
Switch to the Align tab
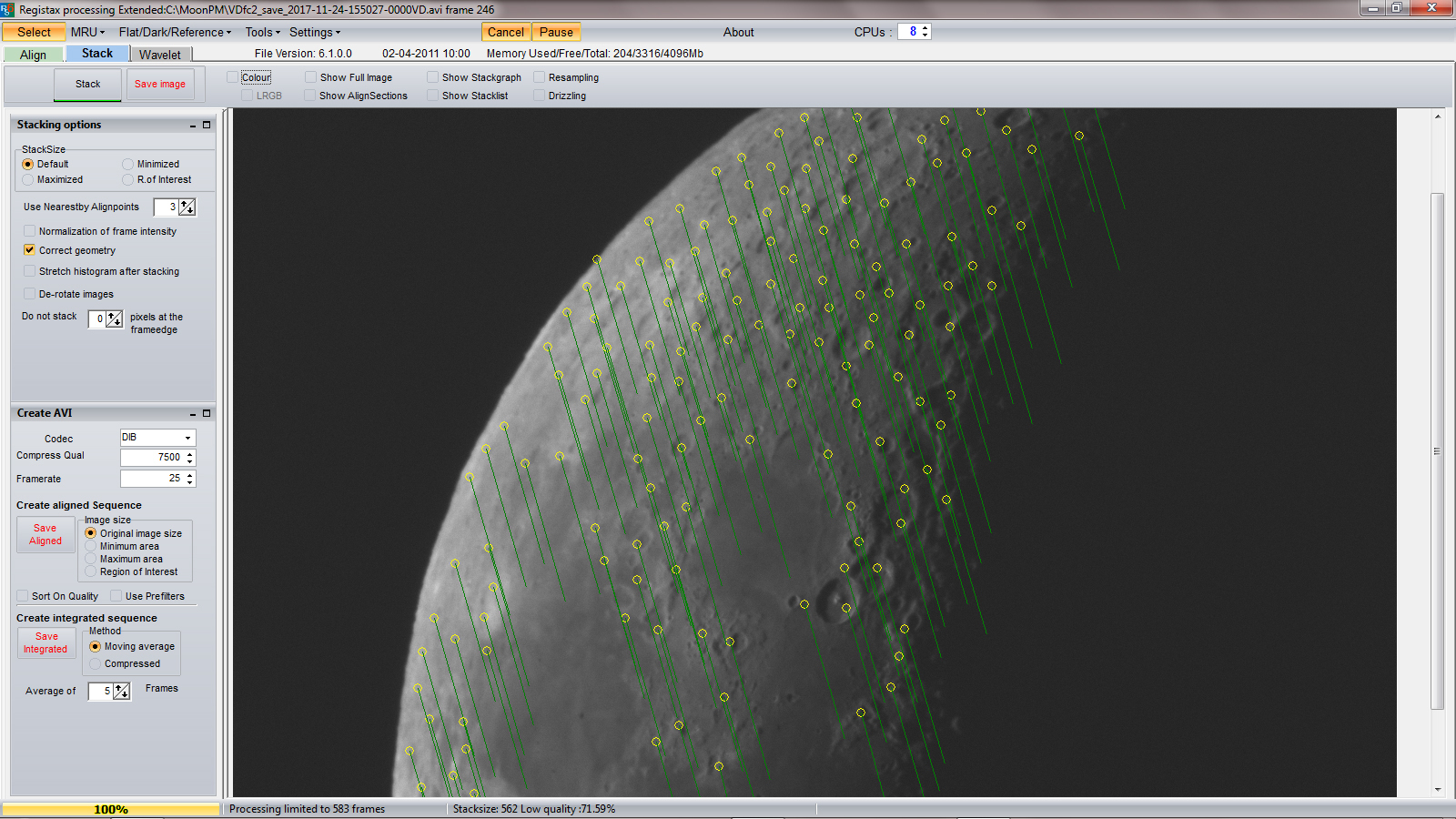33,55
